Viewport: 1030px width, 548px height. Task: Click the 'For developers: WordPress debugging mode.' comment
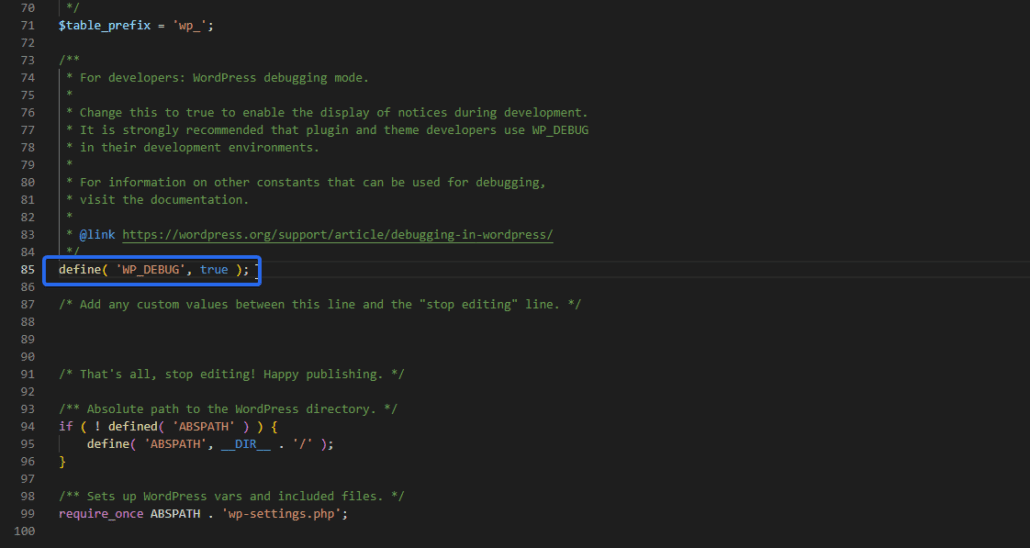pyautogui.click(x=224, y=78)
